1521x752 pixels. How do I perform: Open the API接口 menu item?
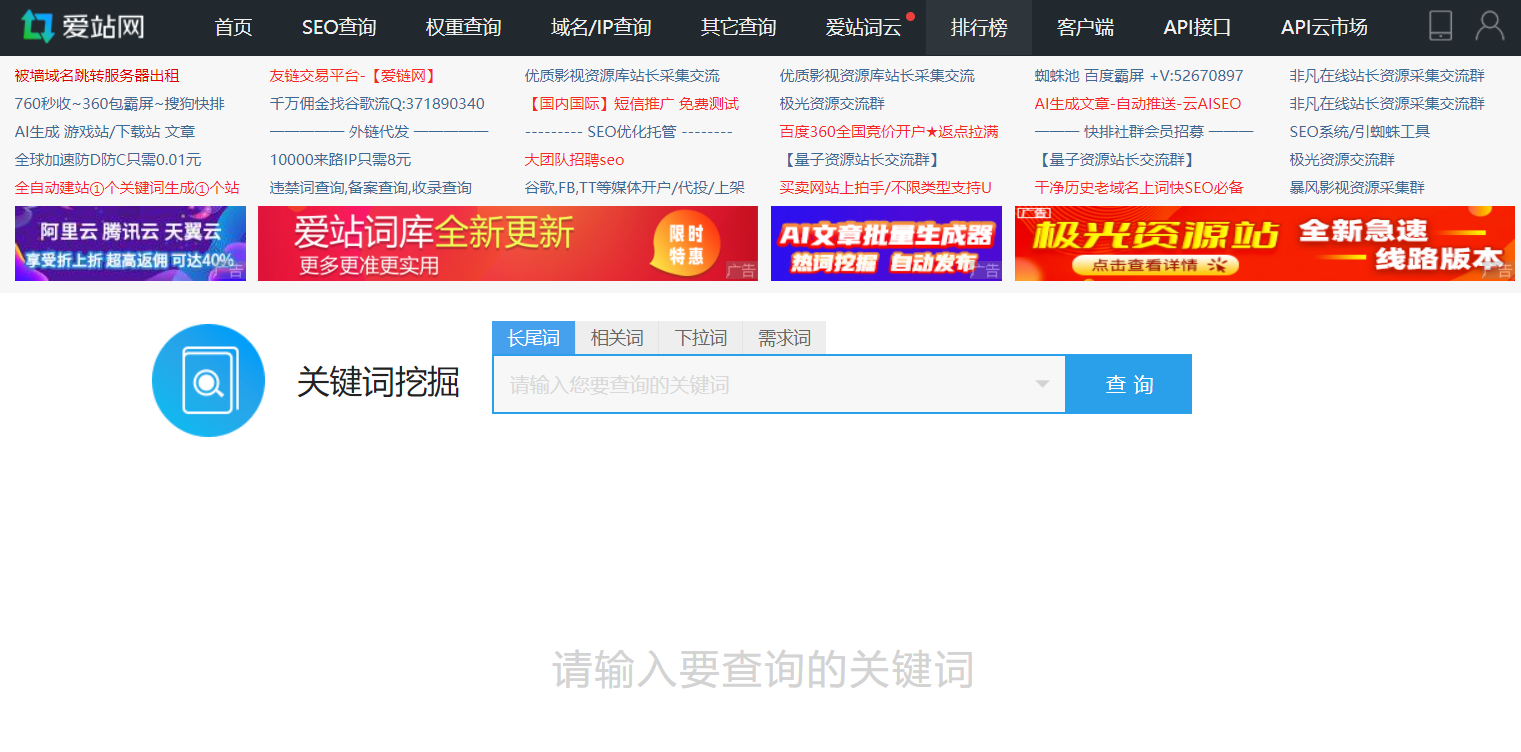pyautogui.click(x=1197, y=28)
